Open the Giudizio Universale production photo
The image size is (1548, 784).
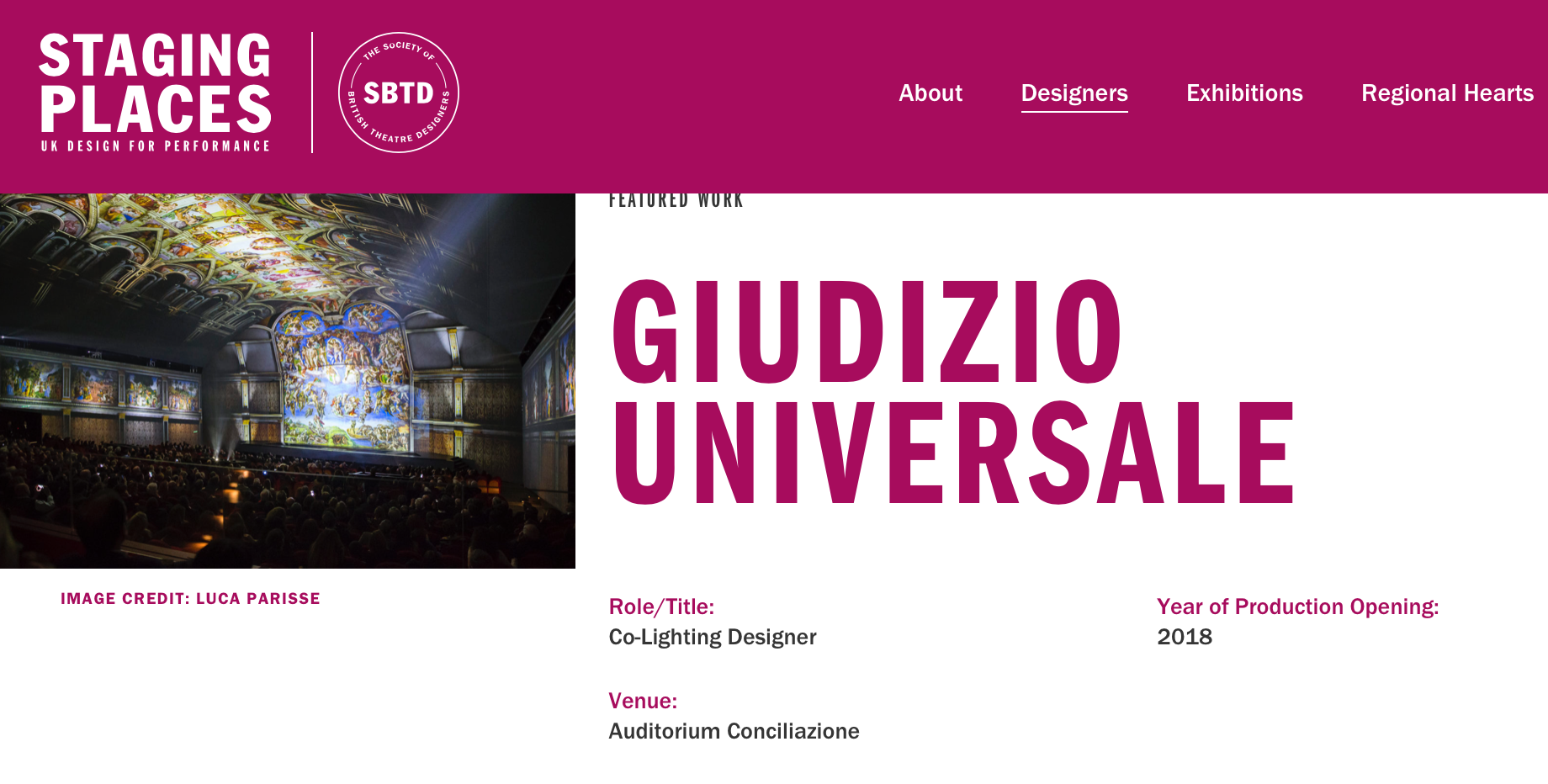(x=288, y=381)
